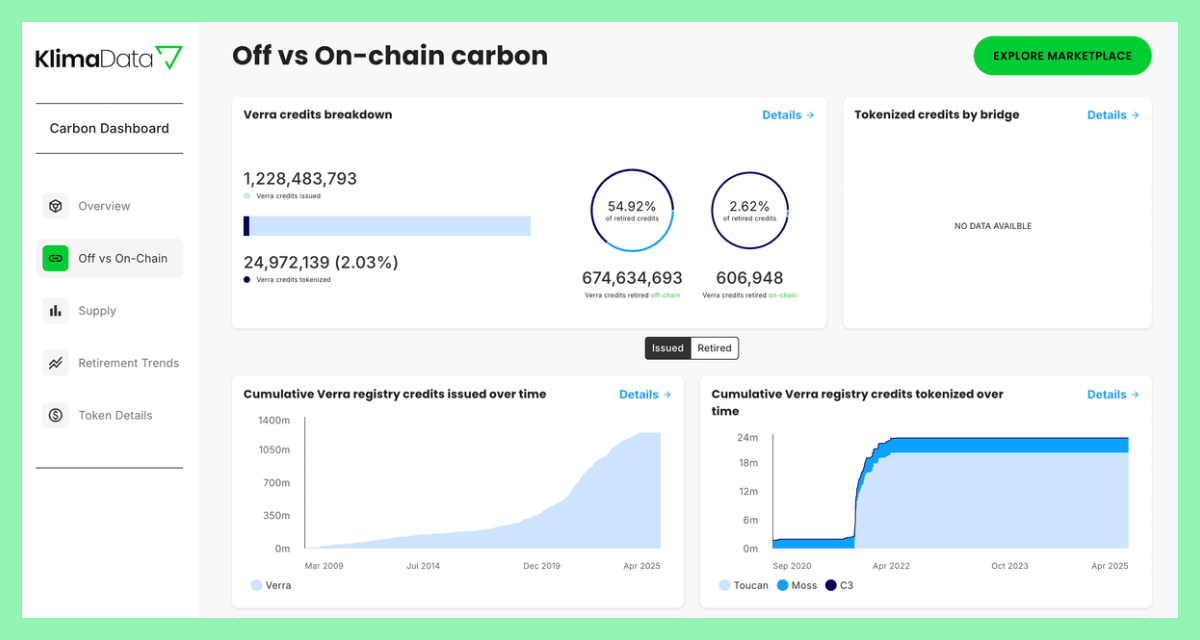
Task: Click the Supply bar chart icon
Action: point(55,311)
